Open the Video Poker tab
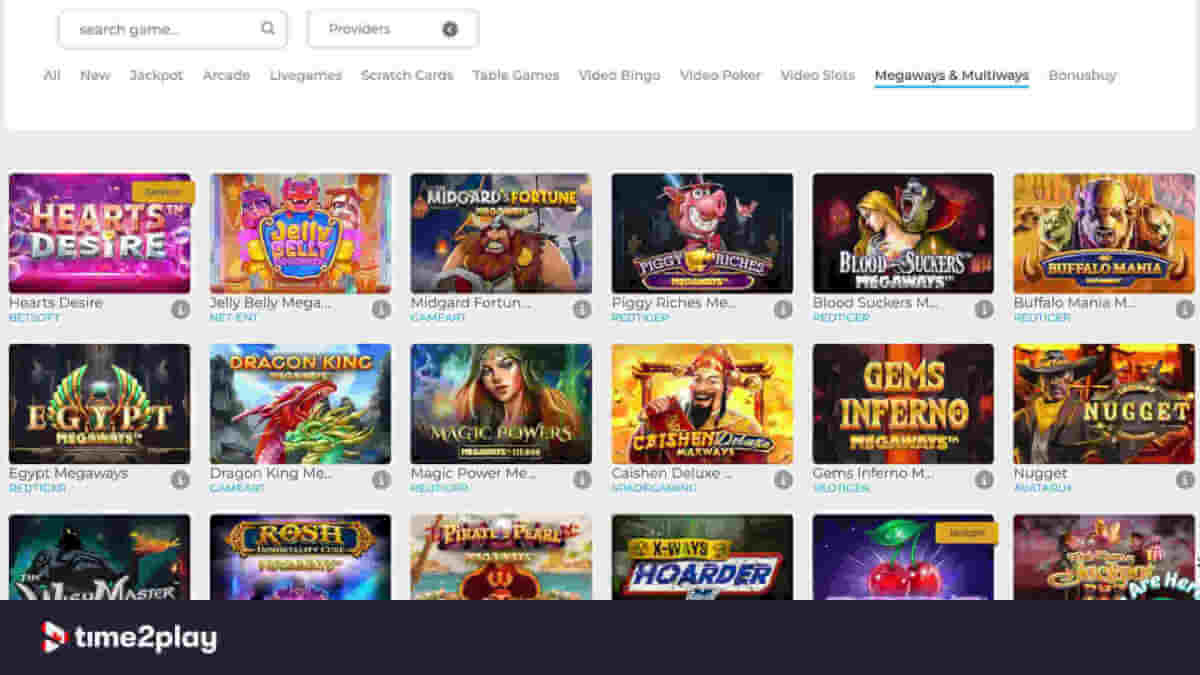Viewport: 1200px width, 675px height. pyautogui.click(x=720, y=75)
